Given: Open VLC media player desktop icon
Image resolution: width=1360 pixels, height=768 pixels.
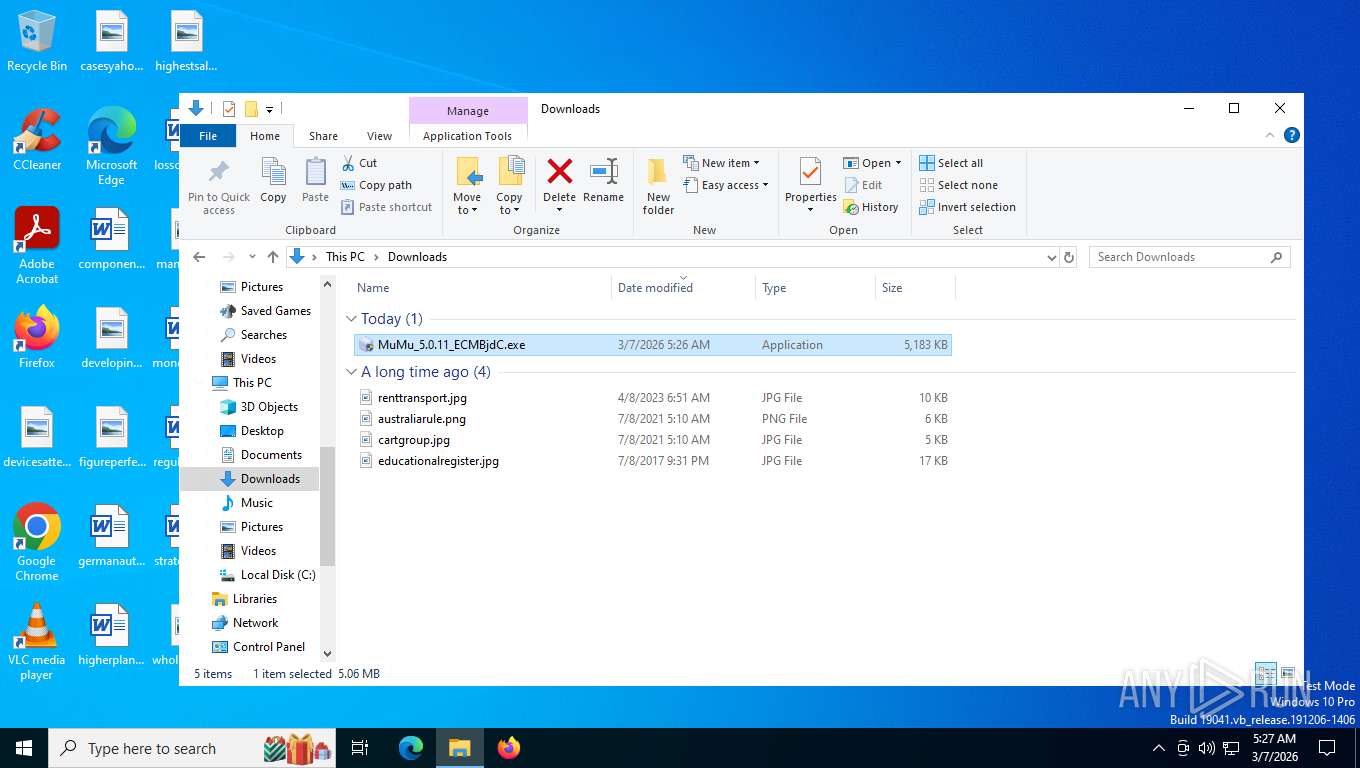Looking at the screenshot, I should point(37,641).
